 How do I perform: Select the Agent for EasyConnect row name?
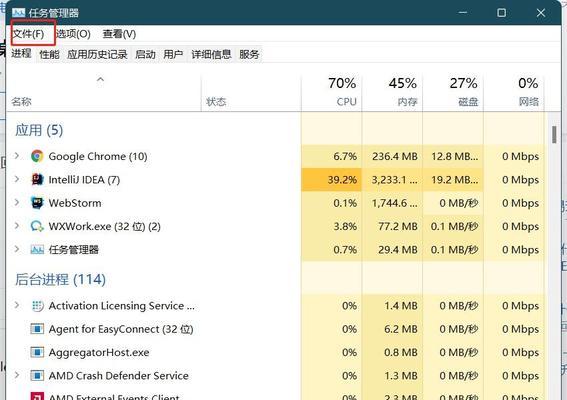tap(121, 329)
